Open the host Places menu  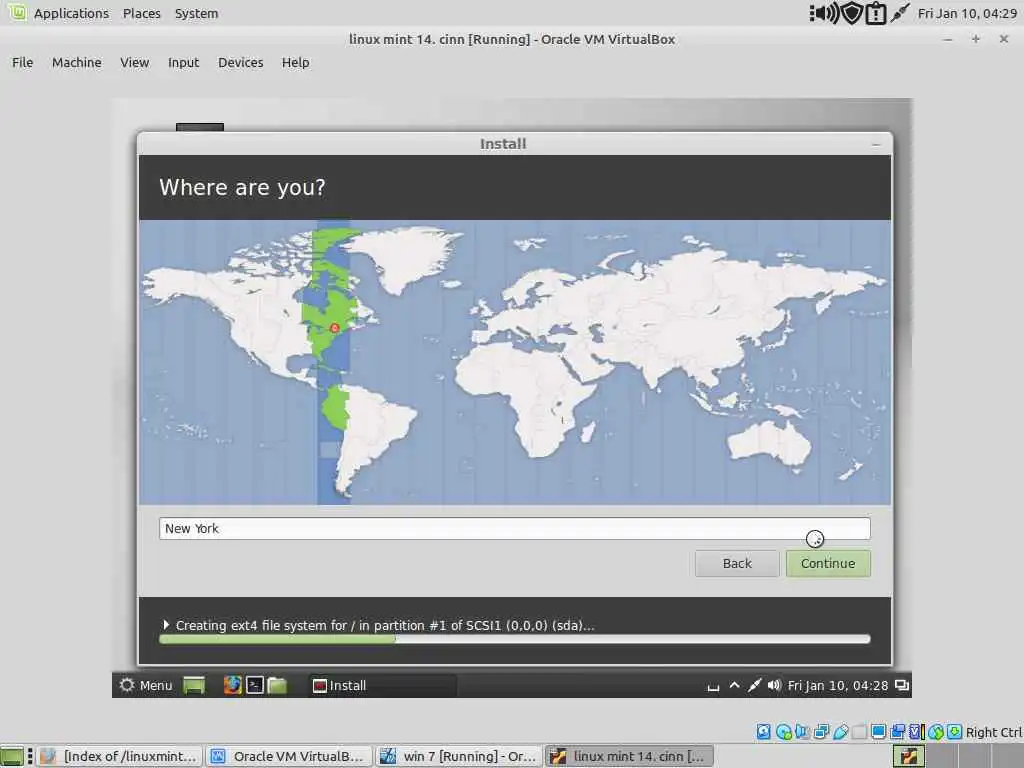pos(142,13)
